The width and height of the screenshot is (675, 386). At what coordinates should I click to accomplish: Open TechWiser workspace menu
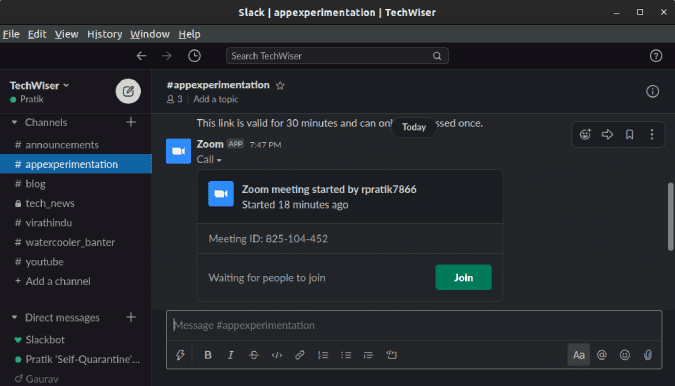point(39,86)
